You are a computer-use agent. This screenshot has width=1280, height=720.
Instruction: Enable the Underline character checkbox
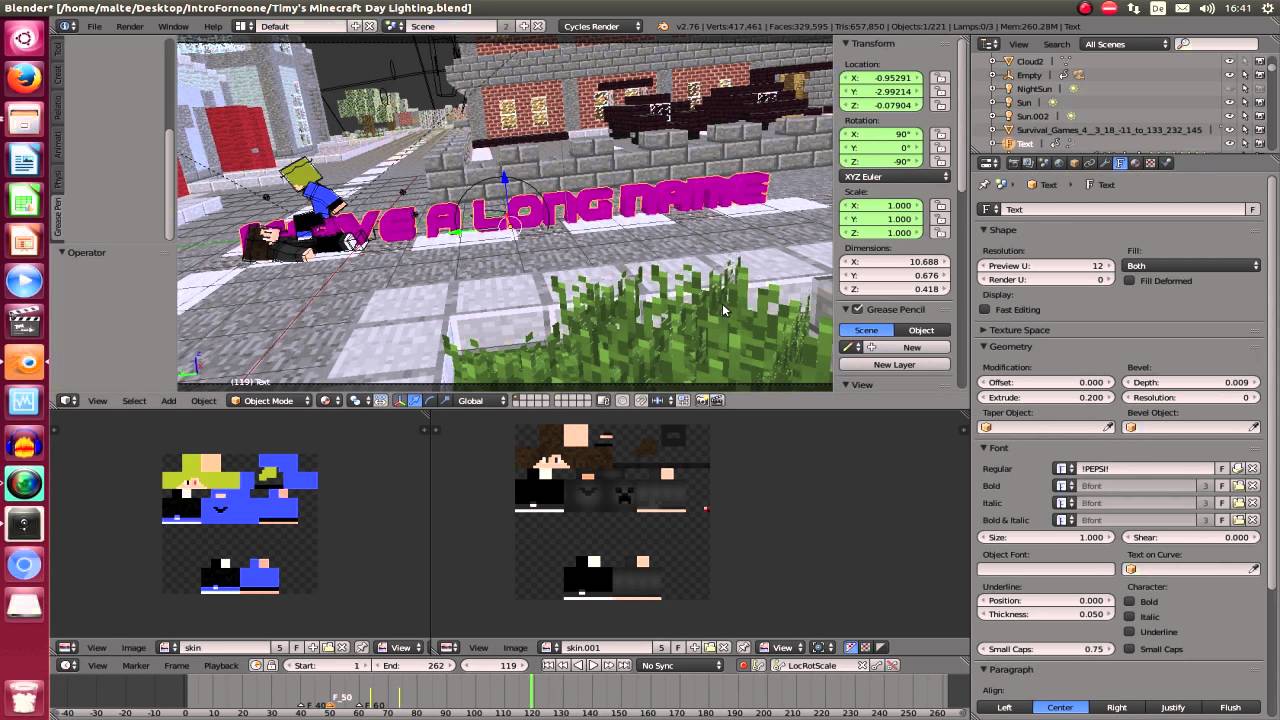click(1129, 632)
